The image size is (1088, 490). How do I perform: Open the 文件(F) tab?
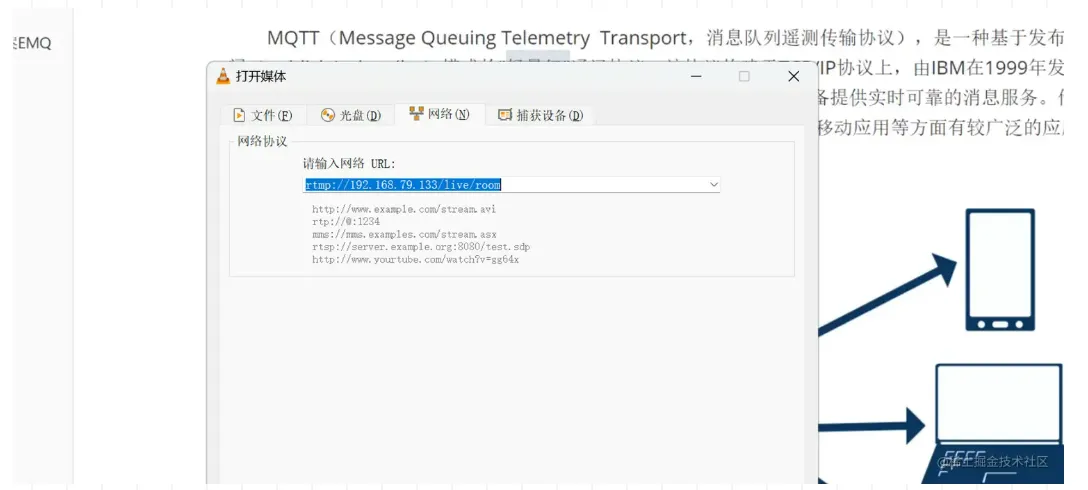click(263, 115)
